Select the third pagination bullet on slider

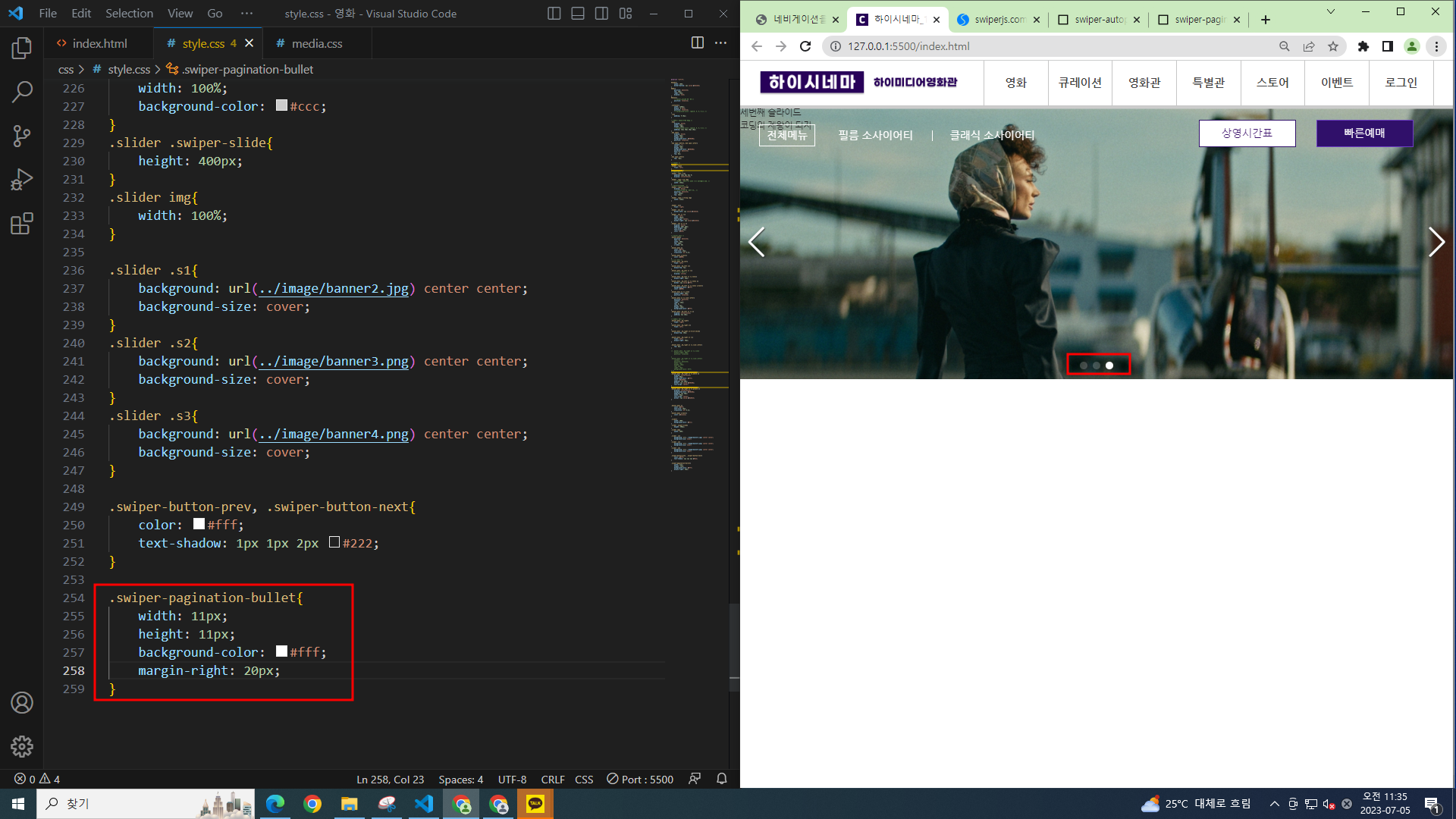pos(1109,366)
